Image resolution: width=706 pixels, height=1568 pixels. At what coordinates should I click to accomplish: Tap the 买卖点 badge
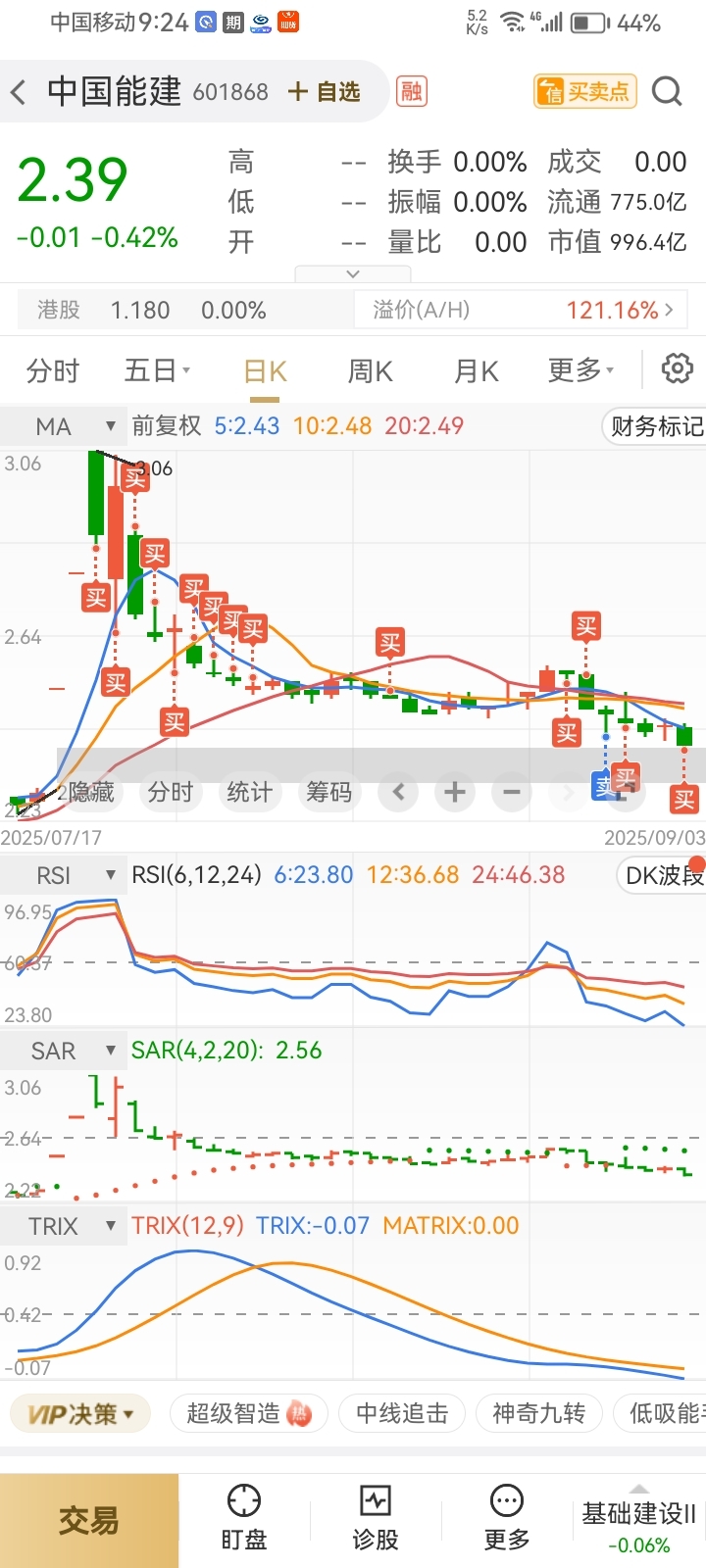point(585,92)
